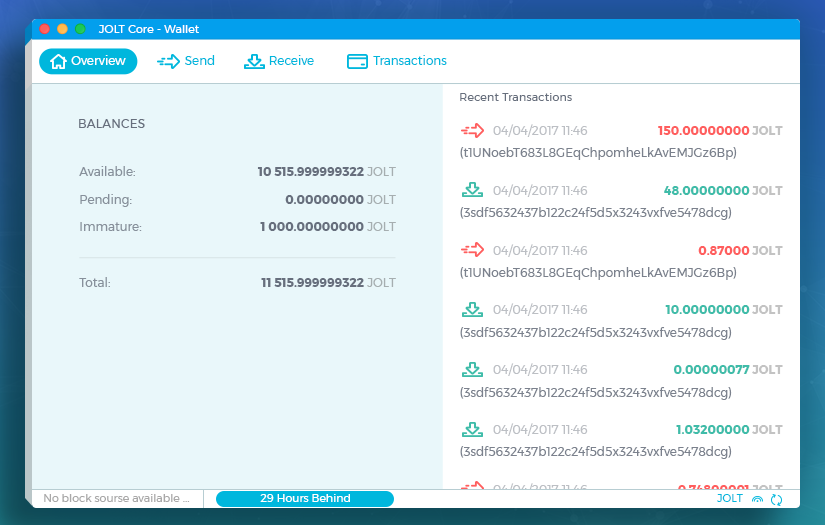Click the red send icon for 150.00000000 JOLT

(x=472, y=130)
